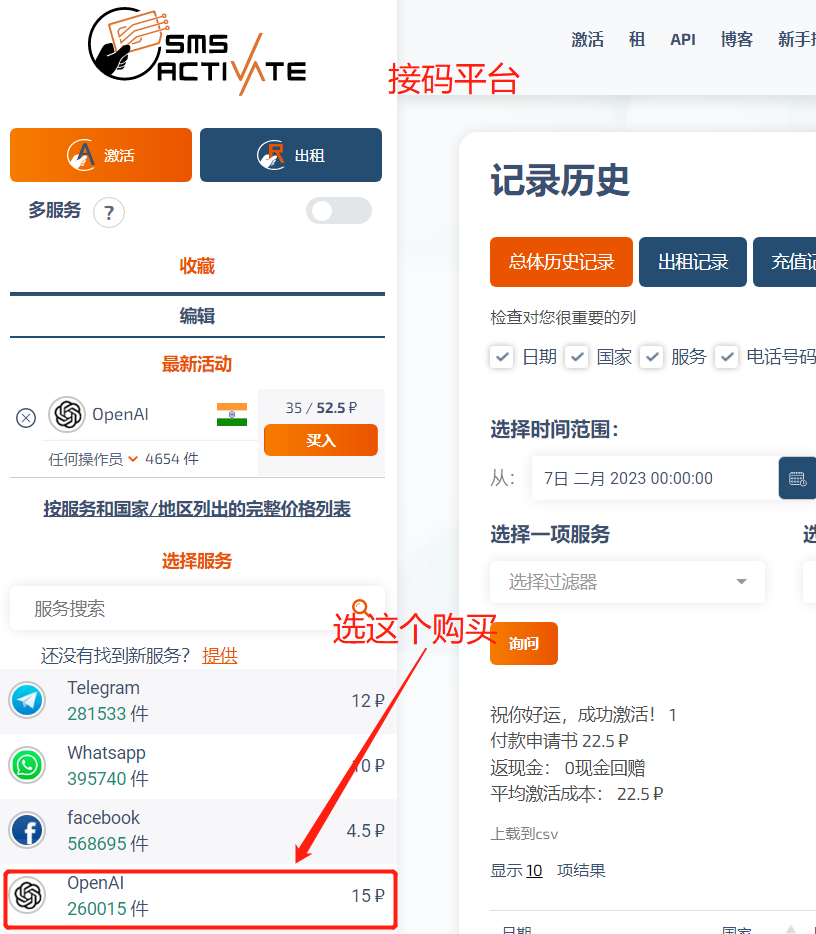Open the 博客 top navigation item
The height and width of the screenshot is (934, 816).
(737, 40)
